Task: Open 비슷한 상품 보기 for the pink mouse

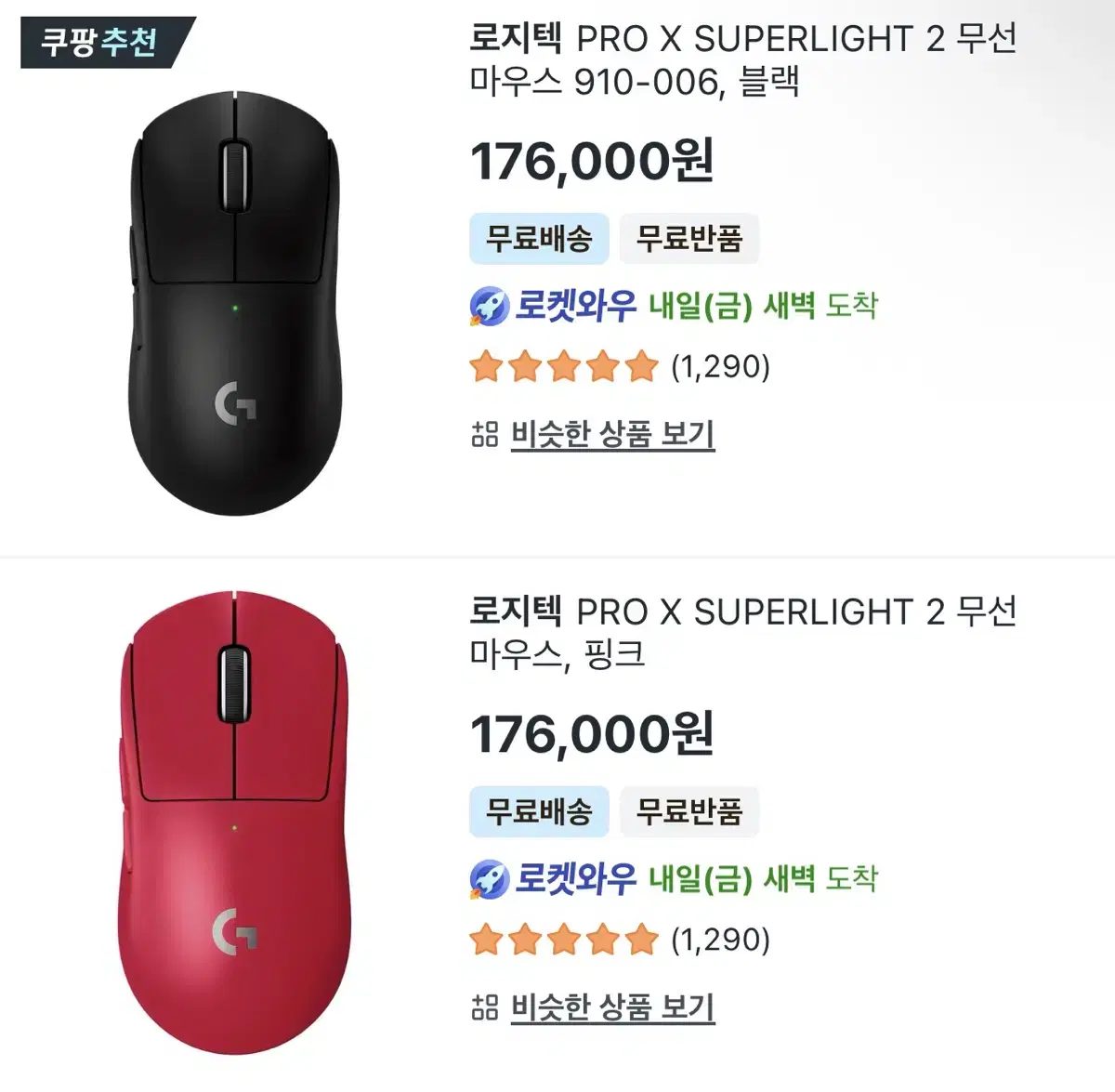Action: coord(612,1007)
